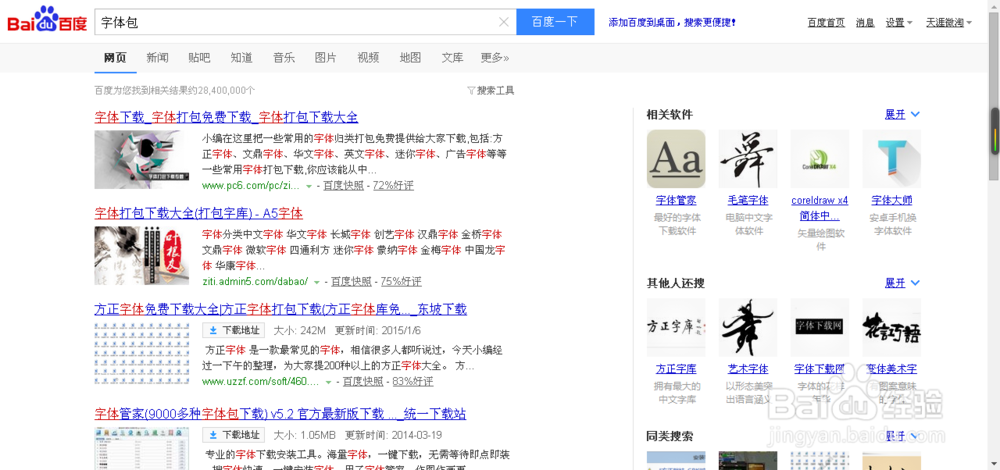Click thumbnail of the 字体管家 v5.2 result
The width and height of the screenshot is (1000, 470).
coord(142,448)
